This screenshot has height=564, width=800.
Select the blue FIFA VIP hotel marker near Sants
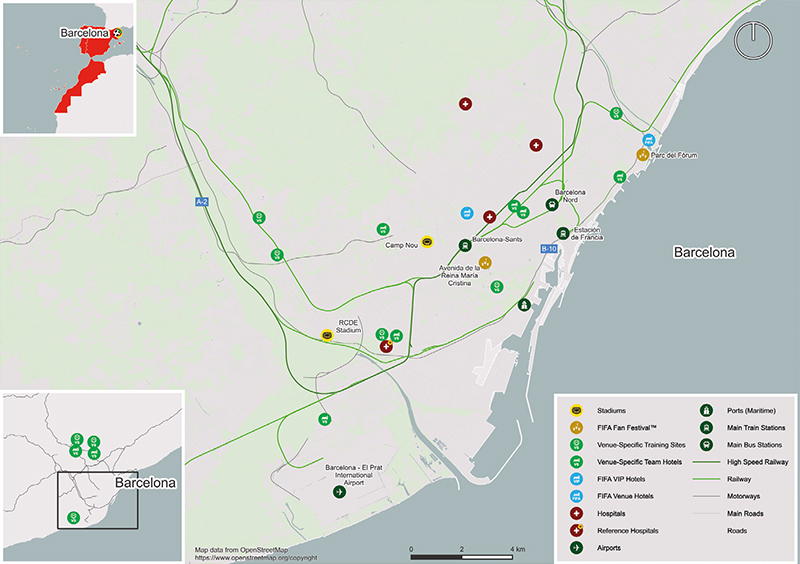tap(467, 213)
